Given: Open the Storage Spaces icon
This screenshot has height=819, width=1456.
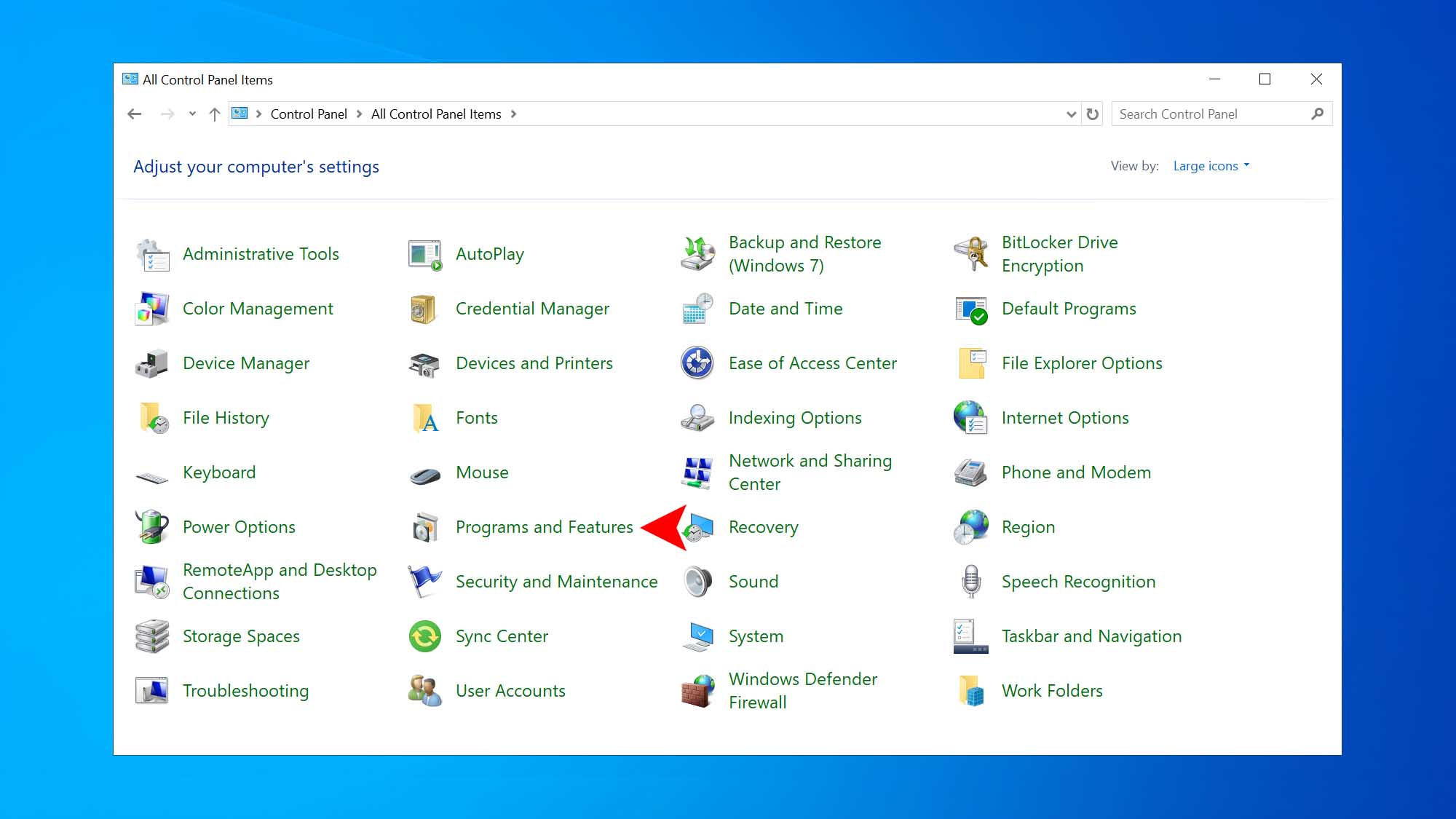Looking at the screenshot, I should [x=152, y=636].
